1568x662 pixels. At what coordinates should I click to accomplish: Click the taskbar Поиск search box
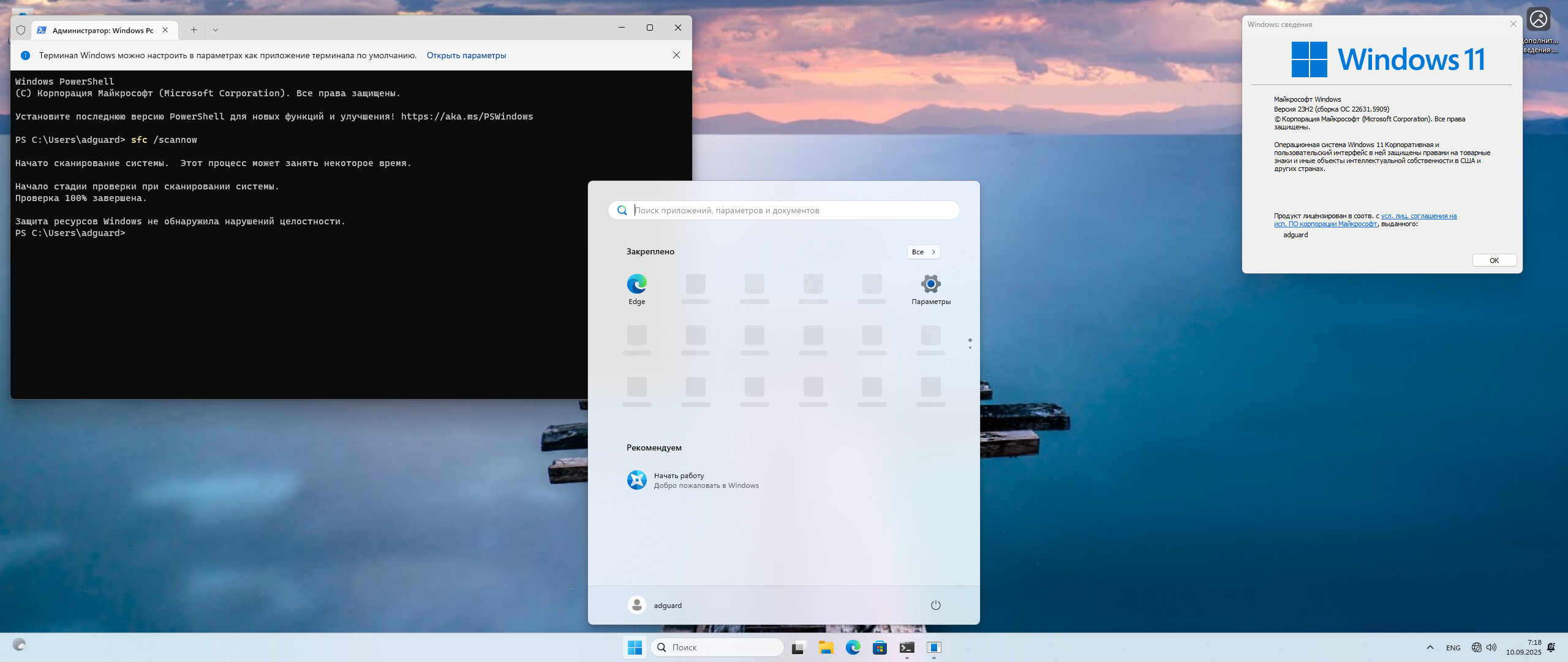click(717, 647)
